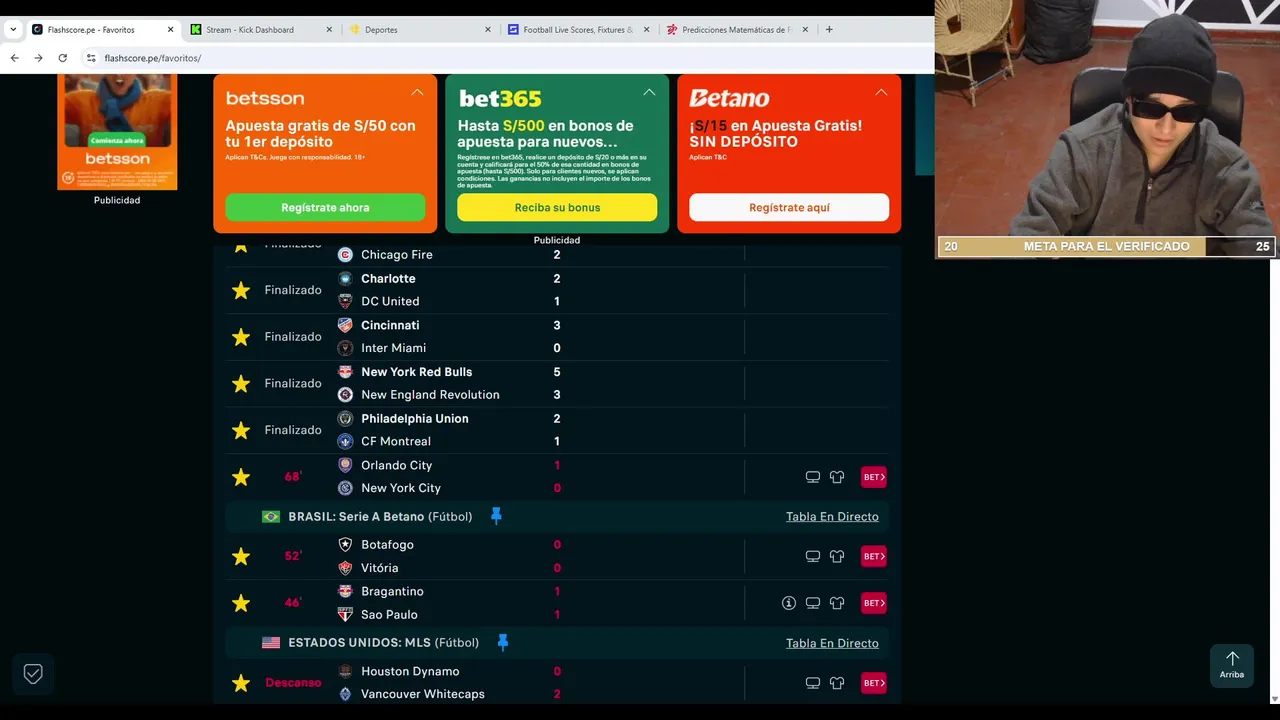1280x720 pixels.
Task: Click the shield check icon at bottom left
Action: pyautogui.click(x=33, y=674)
